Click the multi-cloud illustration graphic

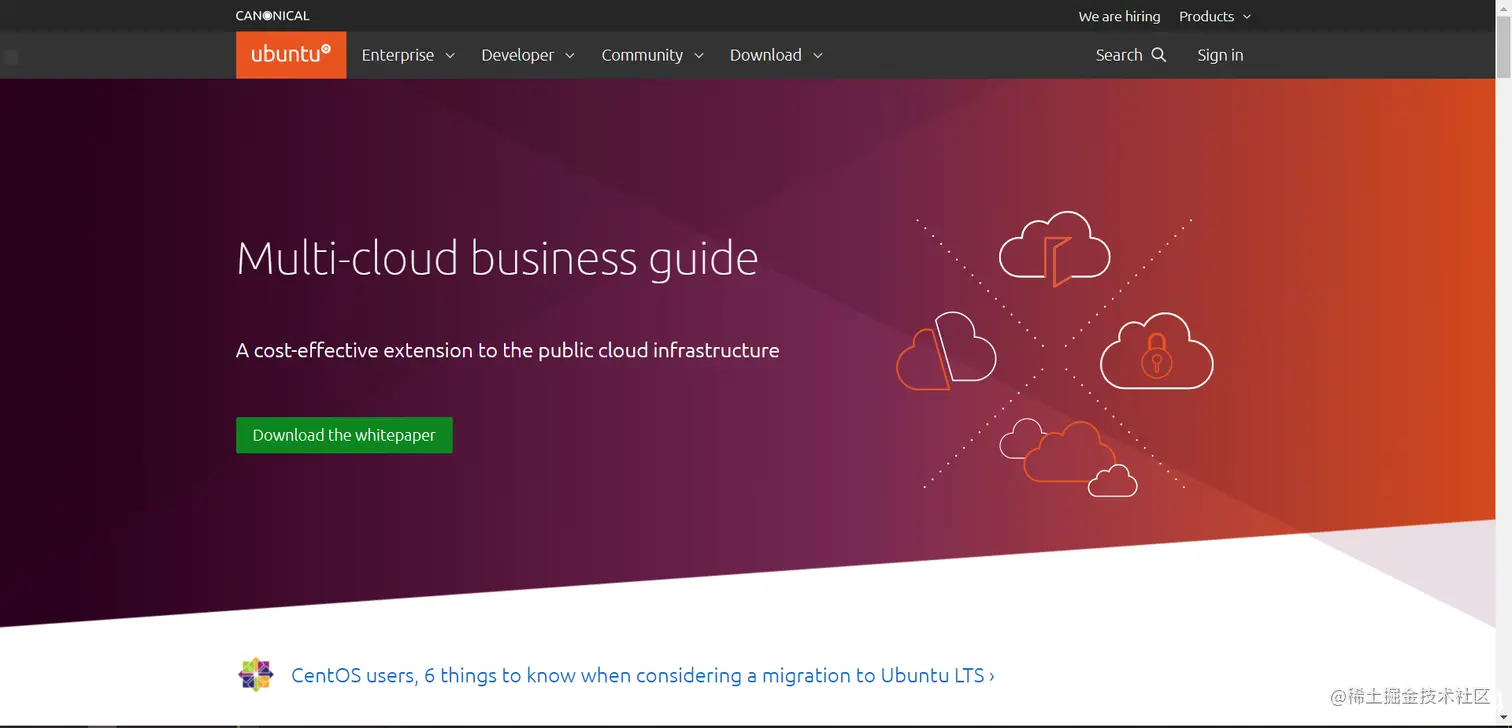[x=1055, y=354]
